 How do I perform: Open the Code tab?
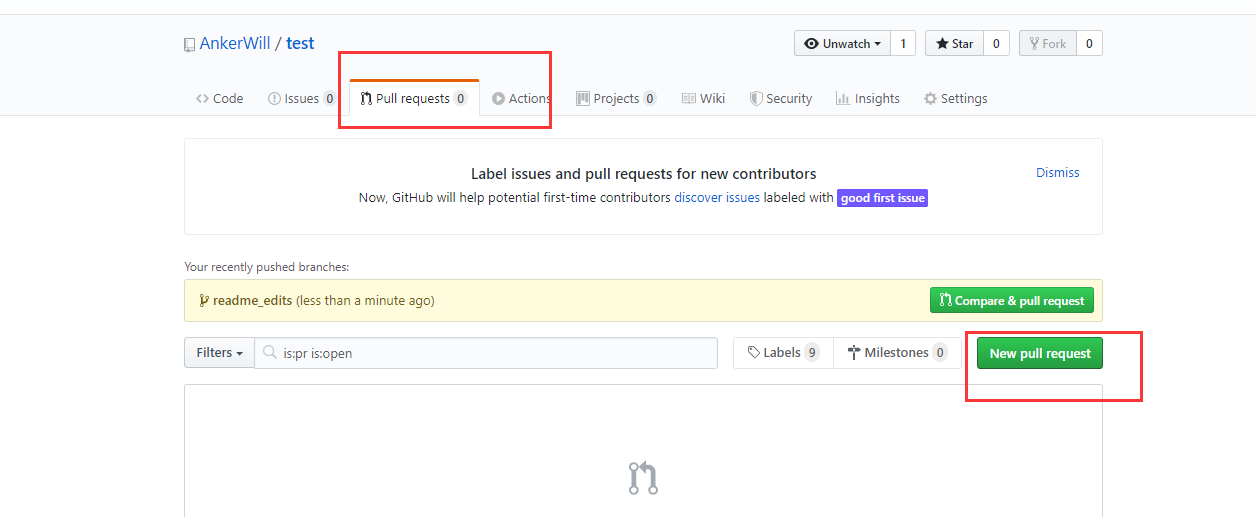[x=220, y=98]
